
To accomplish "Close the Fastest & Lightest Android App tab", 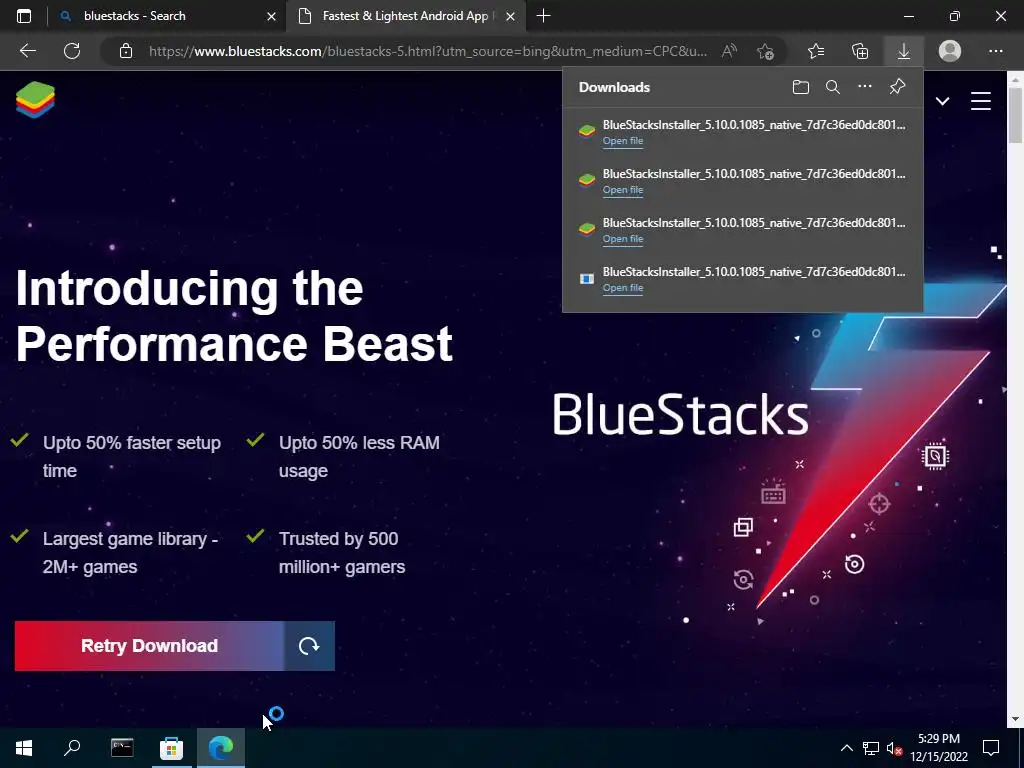I will click(x=511, y=16).
